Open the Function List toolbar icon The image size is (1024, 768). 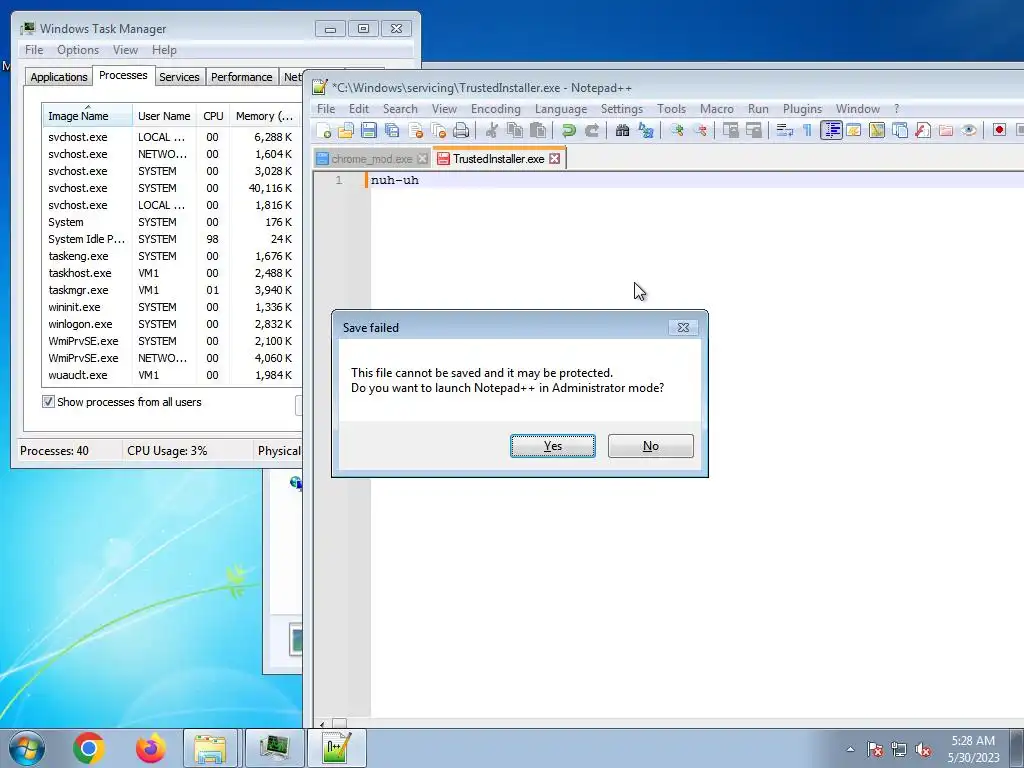pos(923,131)
